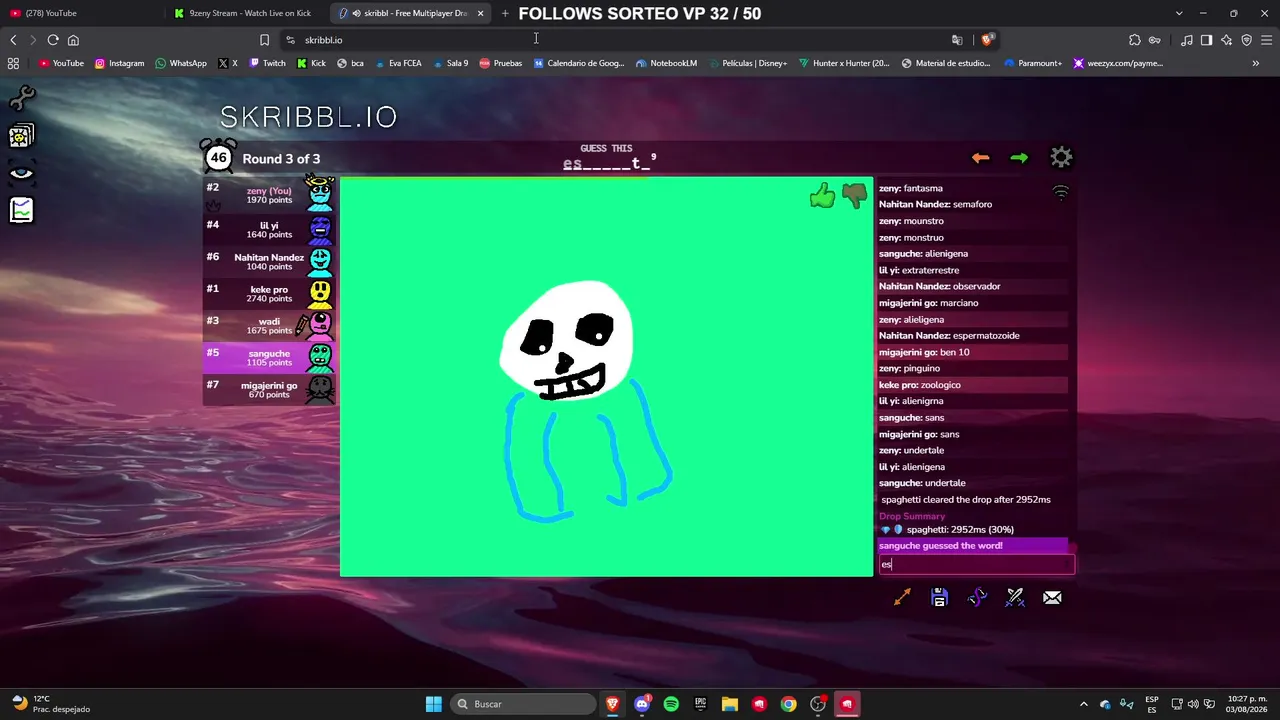Like the drawing with thumbs up

[x=822, y=196]
